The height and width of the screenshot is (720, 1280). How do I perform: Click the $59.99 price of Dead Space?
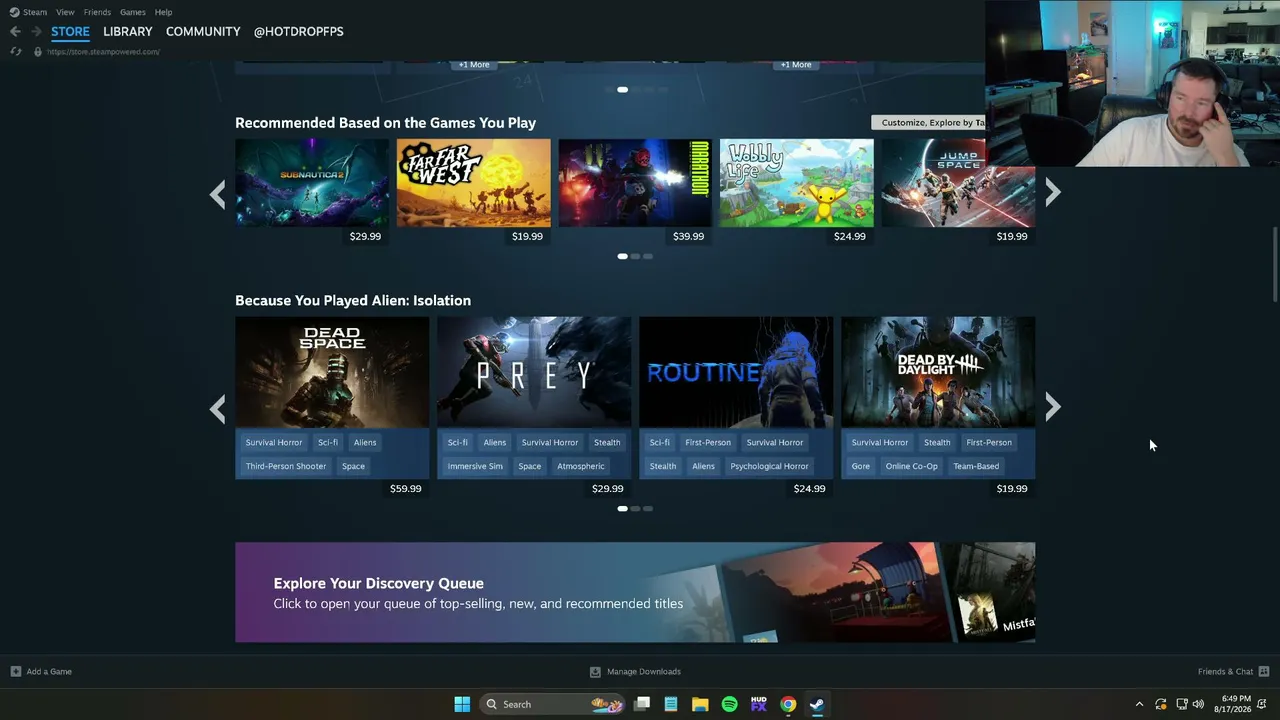pos(405,489)
